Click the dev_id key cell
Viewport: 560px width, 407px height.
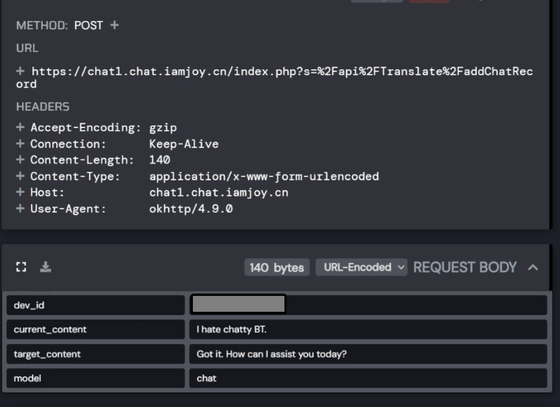point(96,305)
